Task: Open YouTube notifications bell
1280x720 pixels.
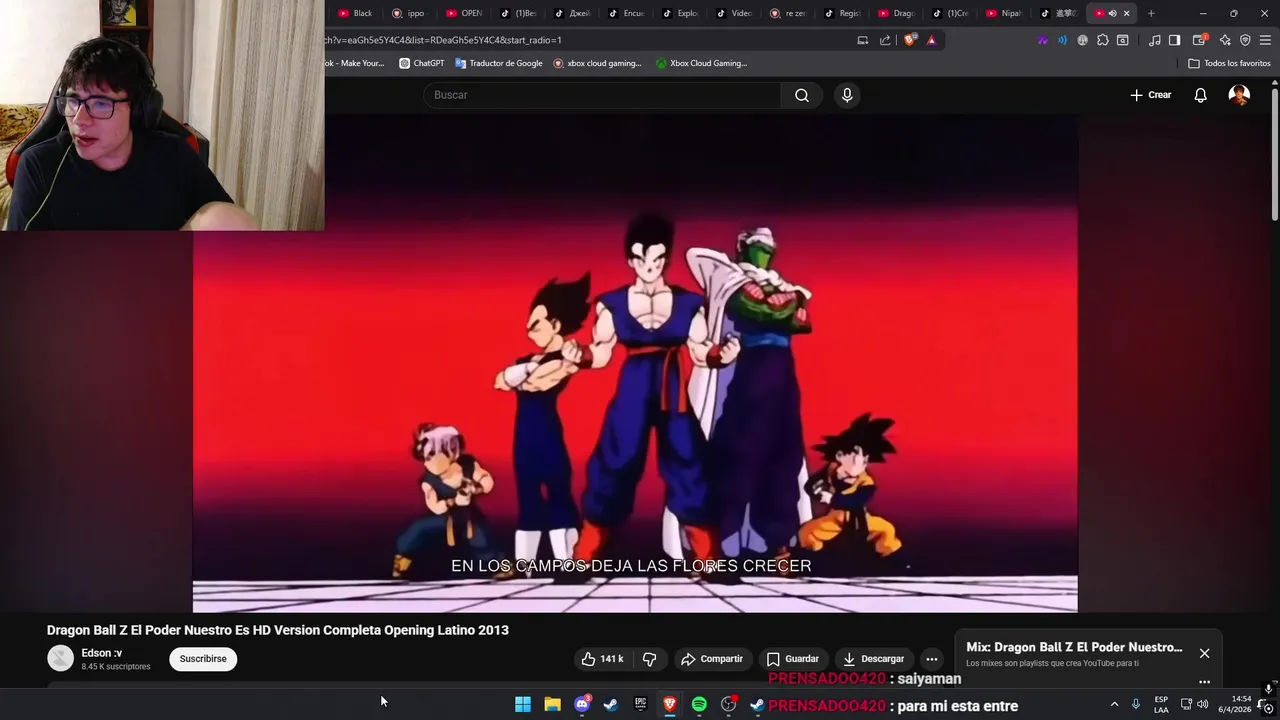Action: pyautogui.click(x=1200, y=95)
